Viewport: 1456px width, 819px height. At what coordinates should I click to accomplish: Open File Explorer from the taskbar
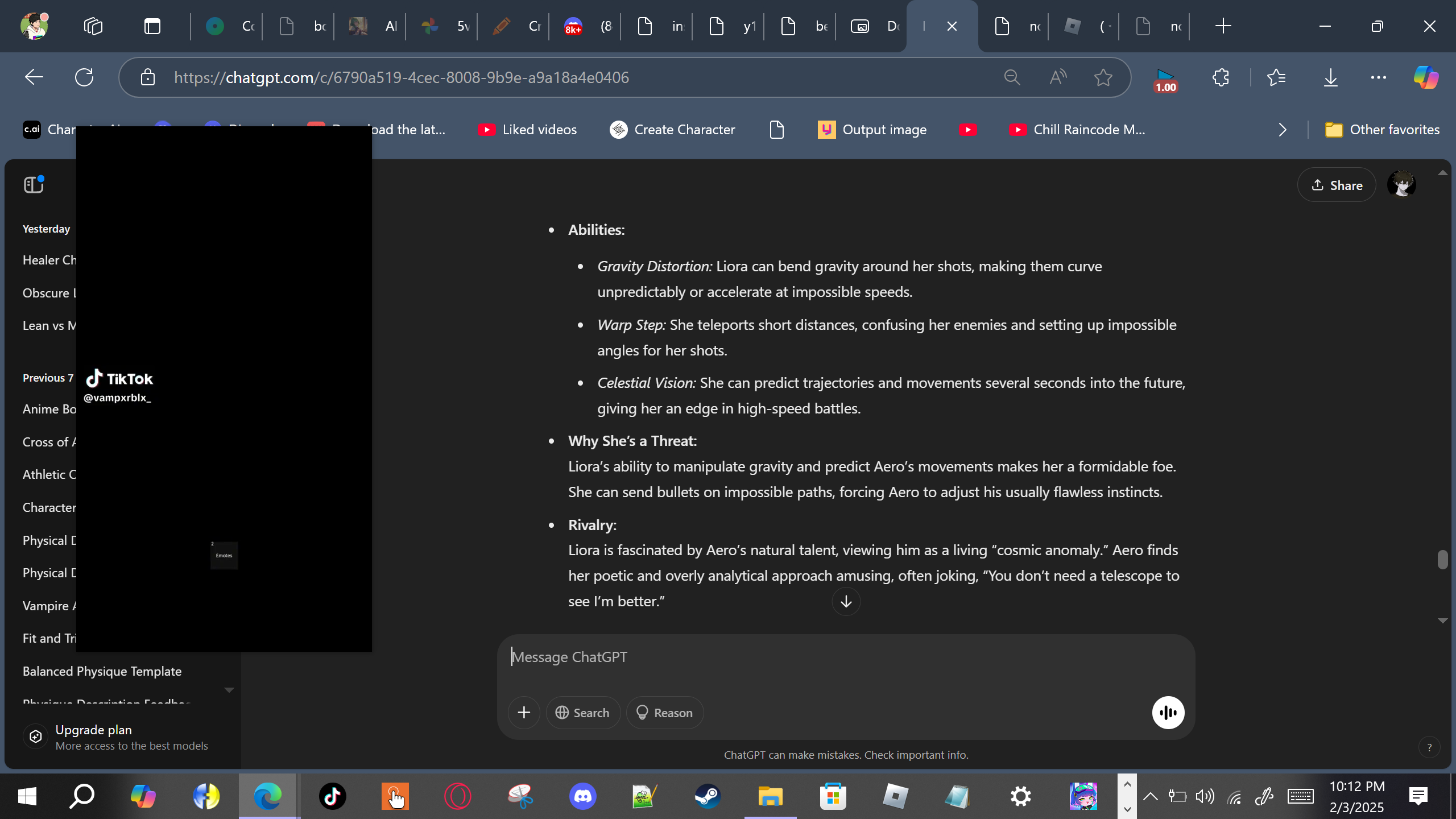pyautogui.click(x=770, y=796)
